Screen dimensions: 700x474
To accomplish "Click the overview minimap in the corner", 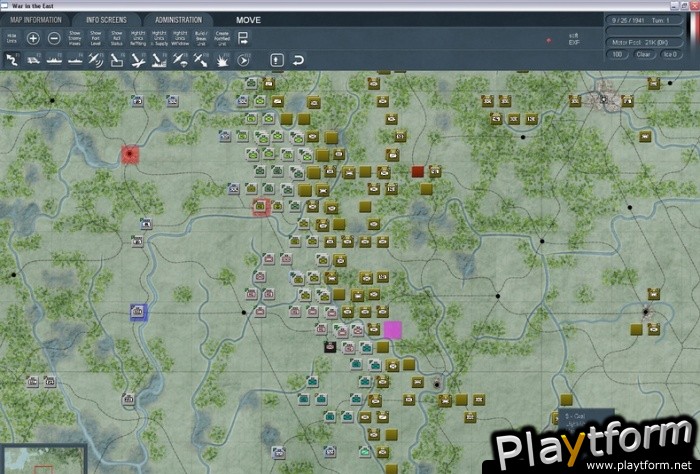I will point(43,459).
